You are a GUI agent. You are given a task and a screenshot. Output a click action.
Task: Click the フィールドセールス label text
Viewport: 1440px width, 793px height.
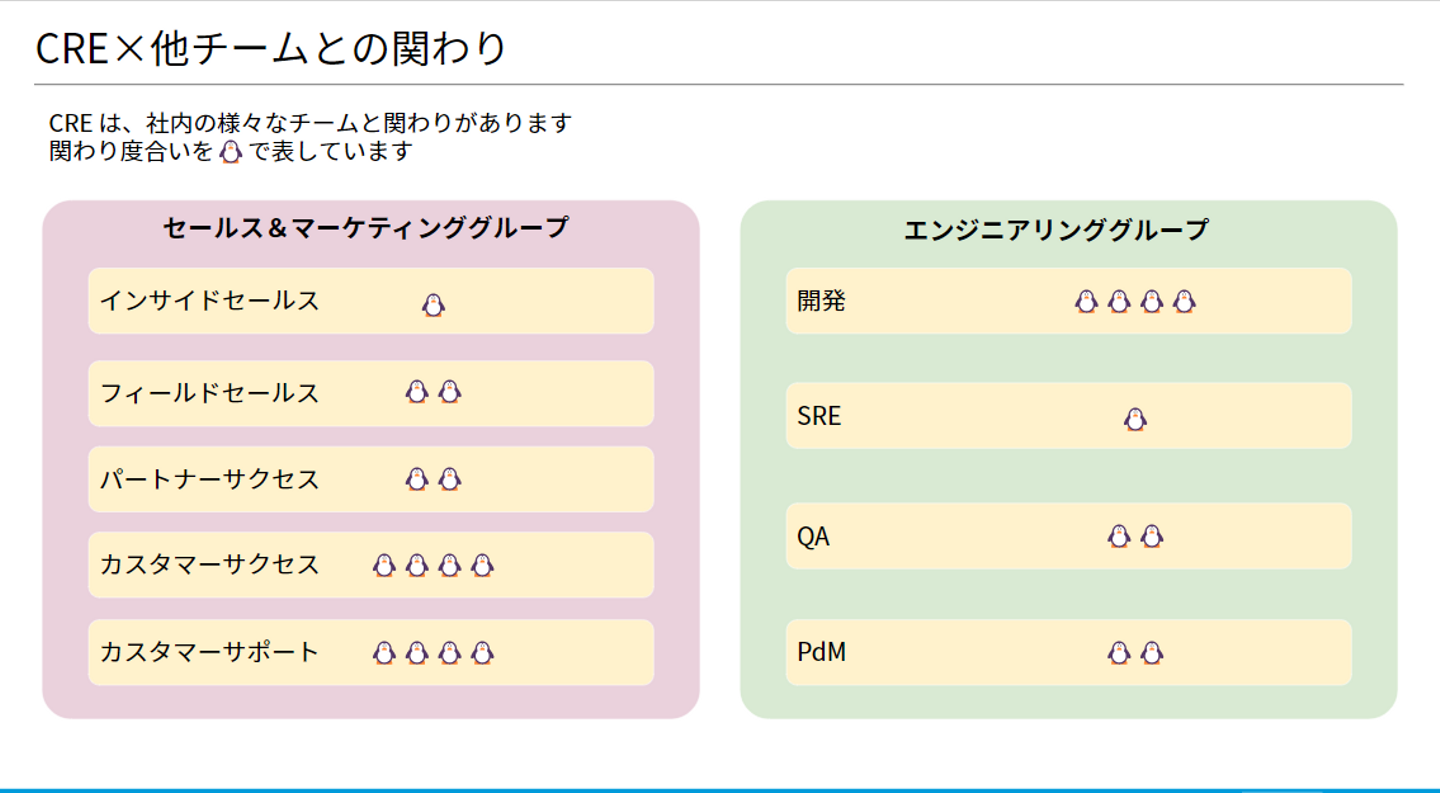[209, 393]
